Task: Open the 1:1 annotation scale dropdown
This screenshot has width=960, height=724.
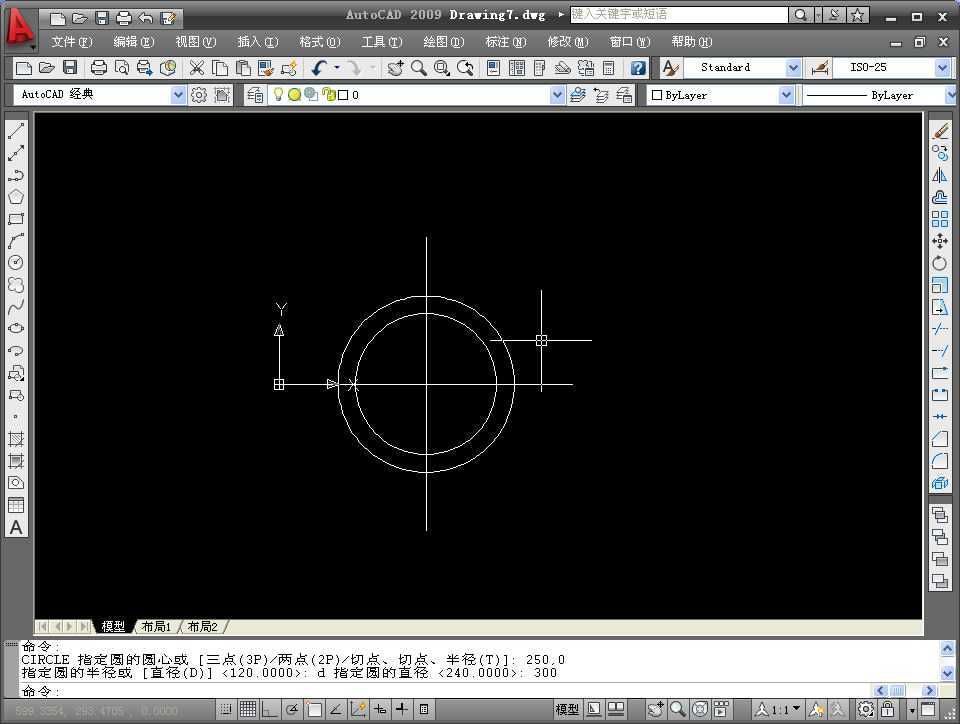Action: tap(797, 709)
